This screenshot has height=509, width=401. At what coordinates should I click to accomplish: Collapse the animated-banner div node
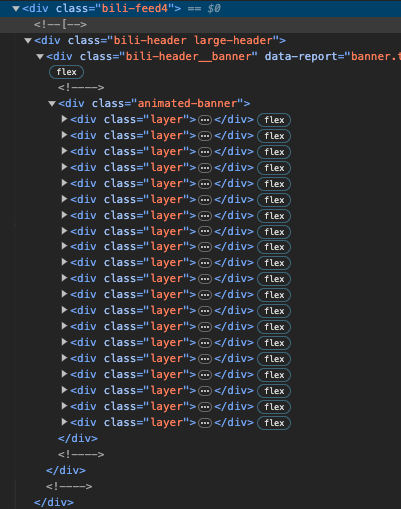pos(52,104)
